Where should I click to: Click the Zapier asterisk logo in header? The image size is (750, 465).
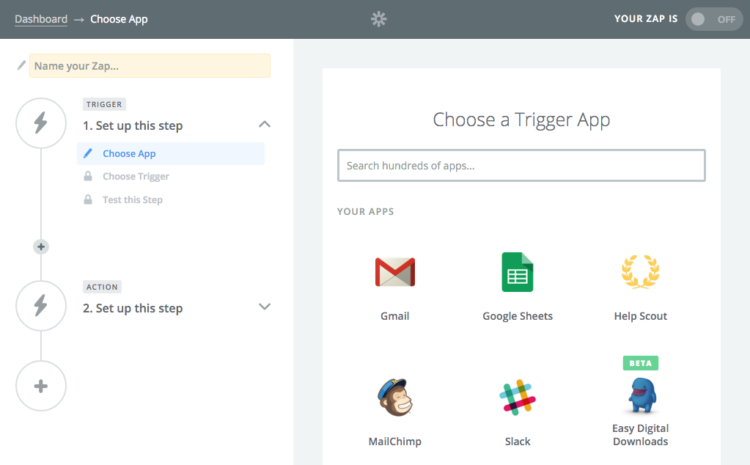[x=378, y=19]
